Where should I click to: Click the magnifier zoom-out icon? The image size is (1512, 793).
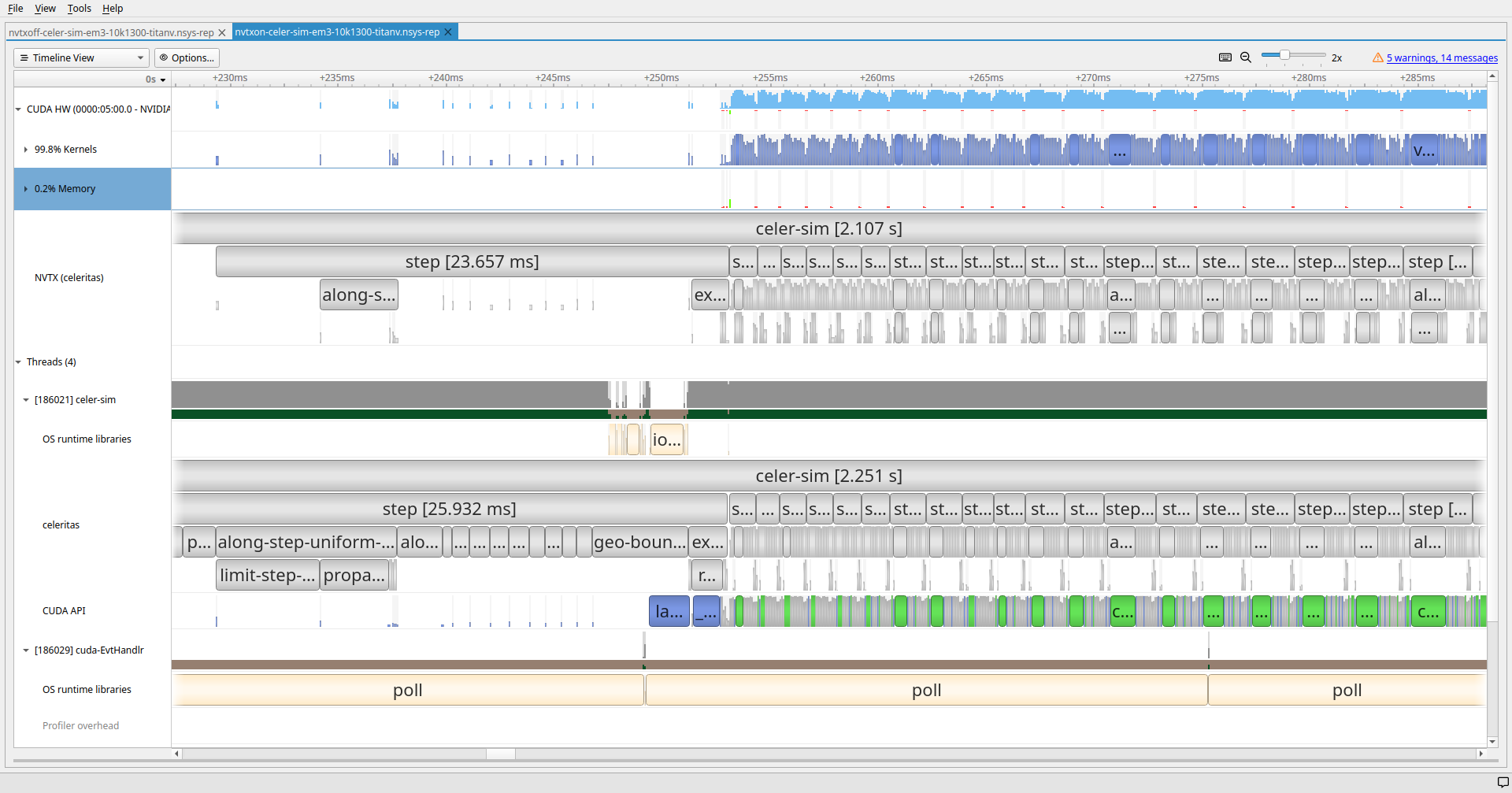point(1246,57)
